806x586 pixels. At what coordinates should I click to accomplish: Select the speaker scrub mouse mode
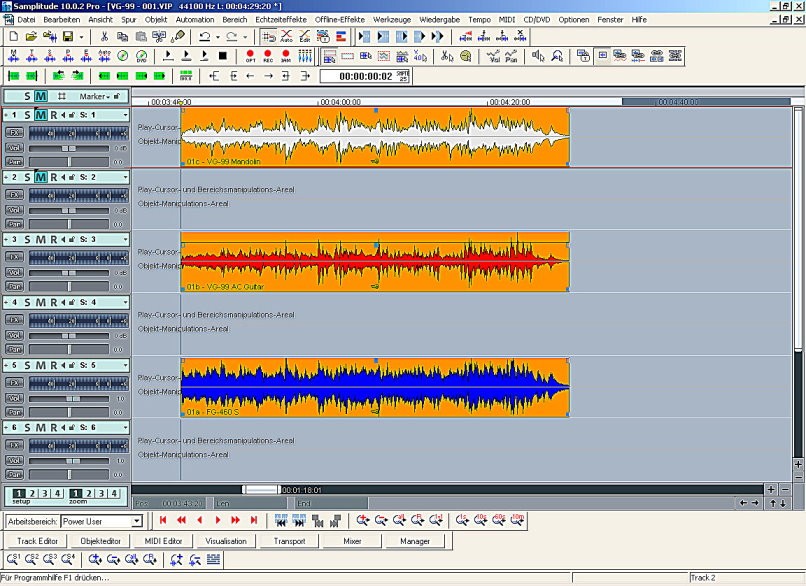point(538,56)
